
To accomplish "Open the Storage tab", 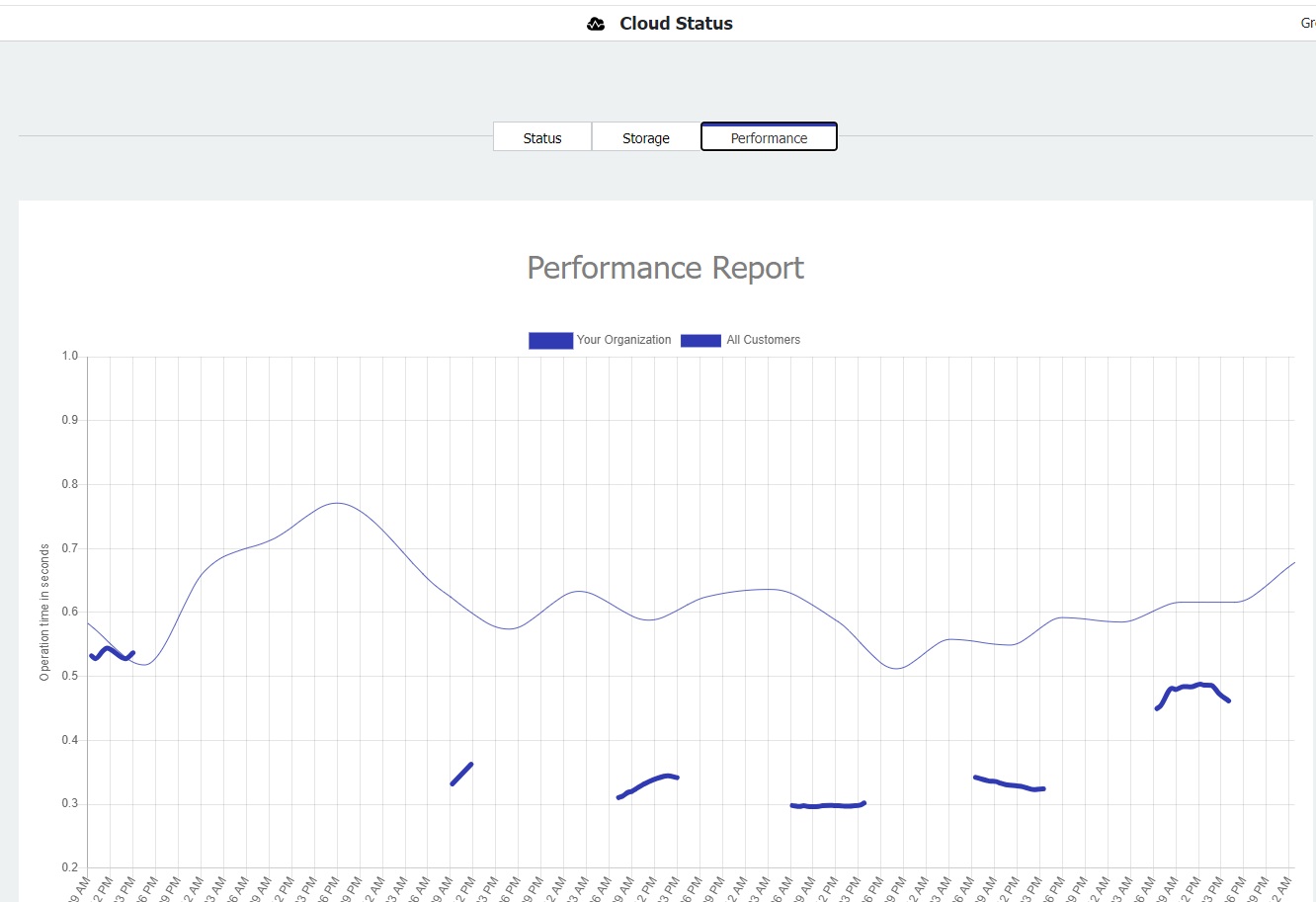I will (x=646, y=137).
